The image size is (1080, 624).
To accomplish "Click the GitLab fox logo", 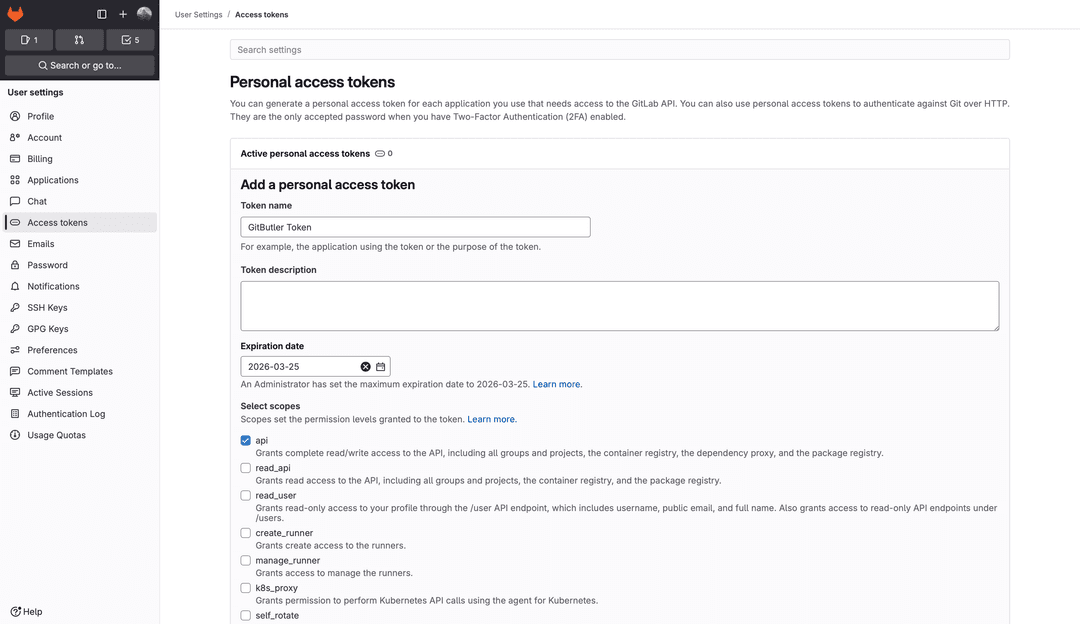I will [x=14, y=14].
